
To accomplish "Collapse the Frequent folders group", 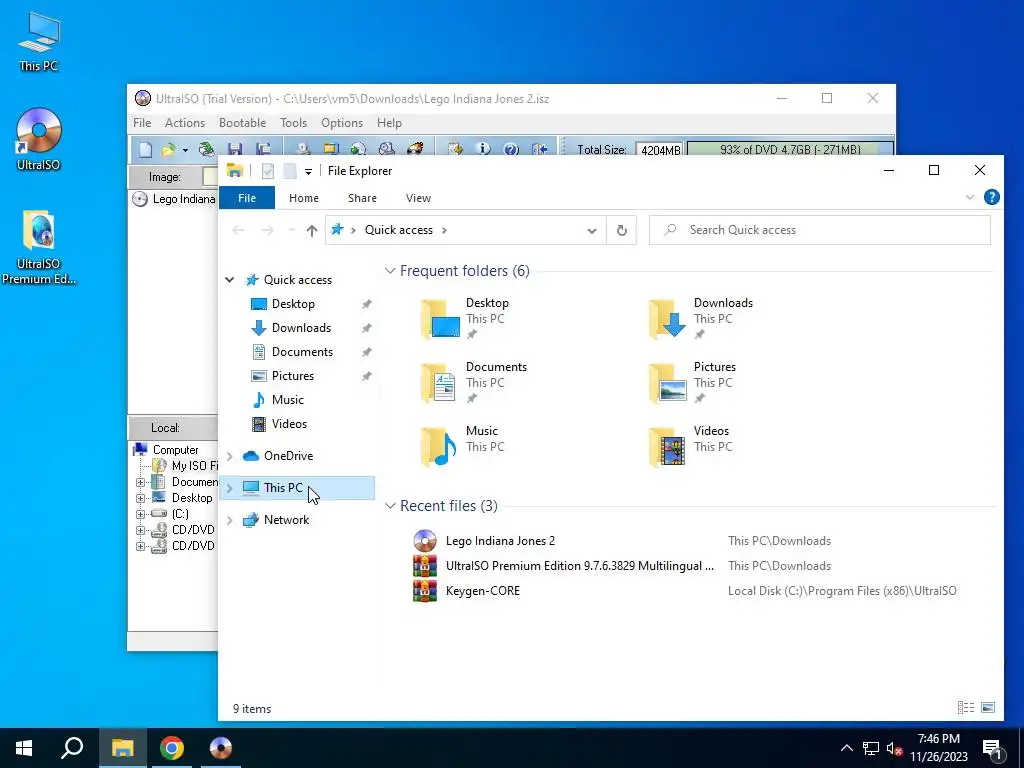I will [390, 270].
